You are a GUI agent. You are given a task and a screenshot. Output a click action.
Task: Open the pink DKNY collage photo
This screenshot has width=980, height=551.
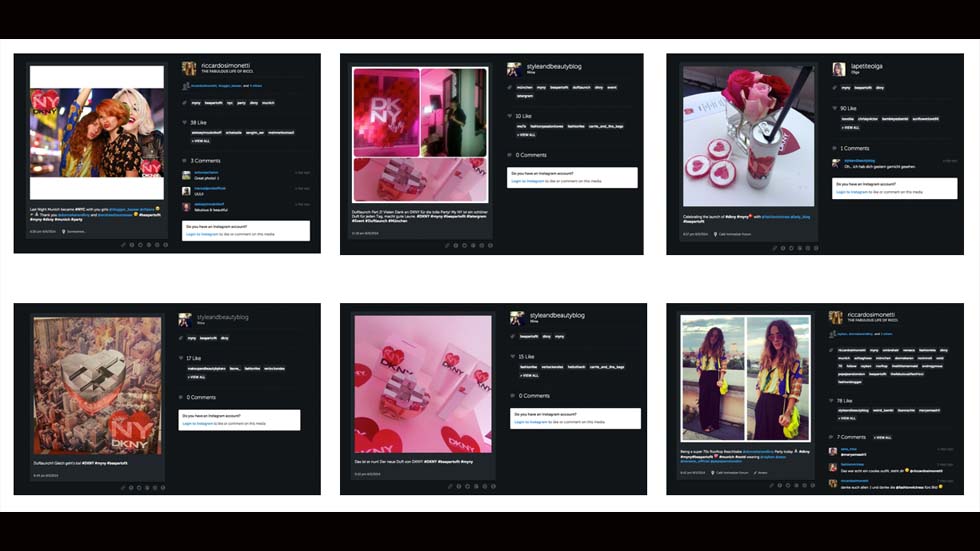point(420,135)
